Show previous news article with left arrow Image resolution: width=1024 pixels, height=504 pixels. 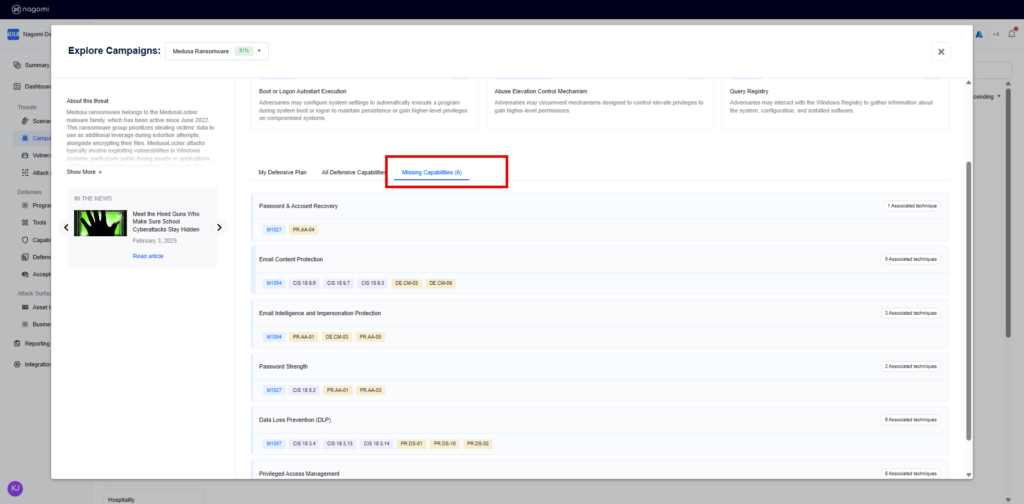coord(66,227)
